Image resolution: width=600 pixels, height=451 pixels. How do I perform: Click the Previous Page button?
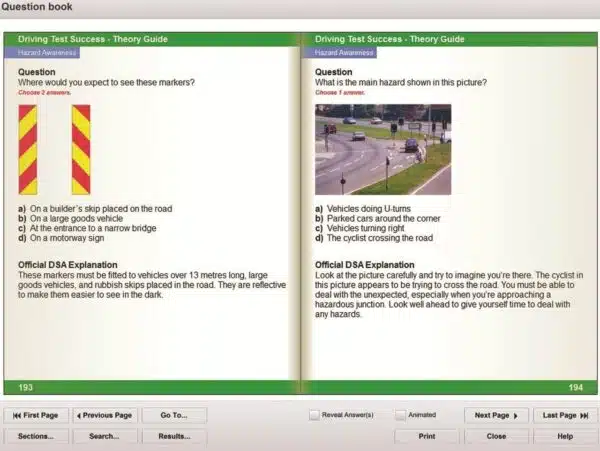pyautogui.click(x=105, y=415)
